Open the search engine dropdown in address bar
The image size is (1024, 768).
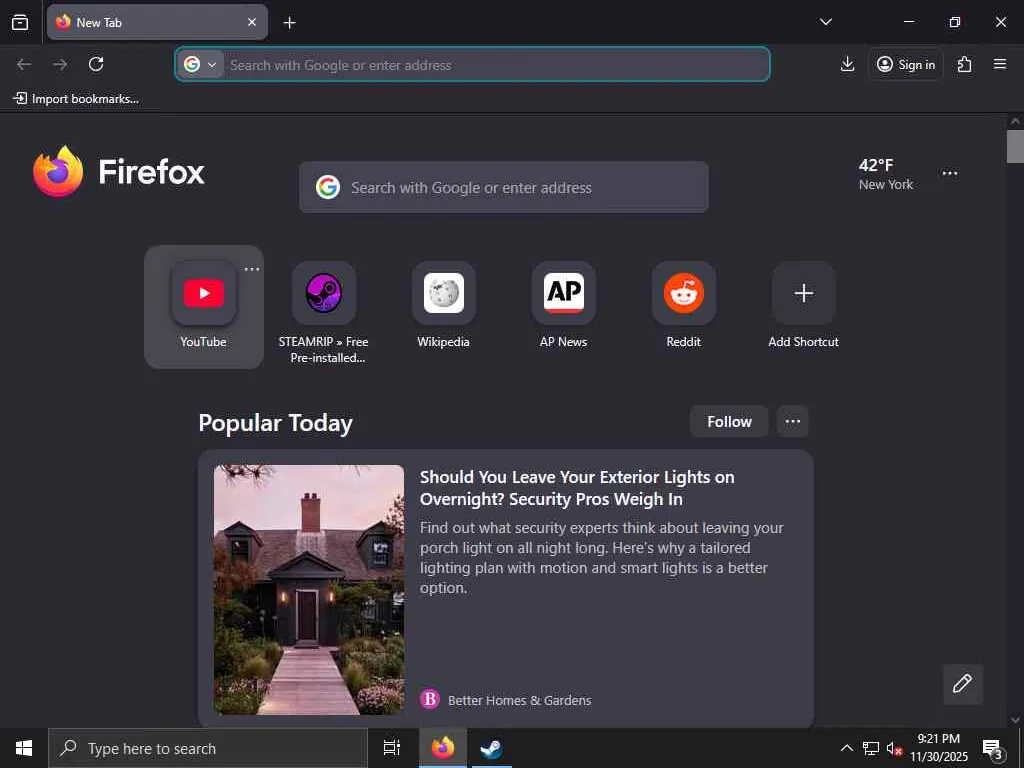200,65
